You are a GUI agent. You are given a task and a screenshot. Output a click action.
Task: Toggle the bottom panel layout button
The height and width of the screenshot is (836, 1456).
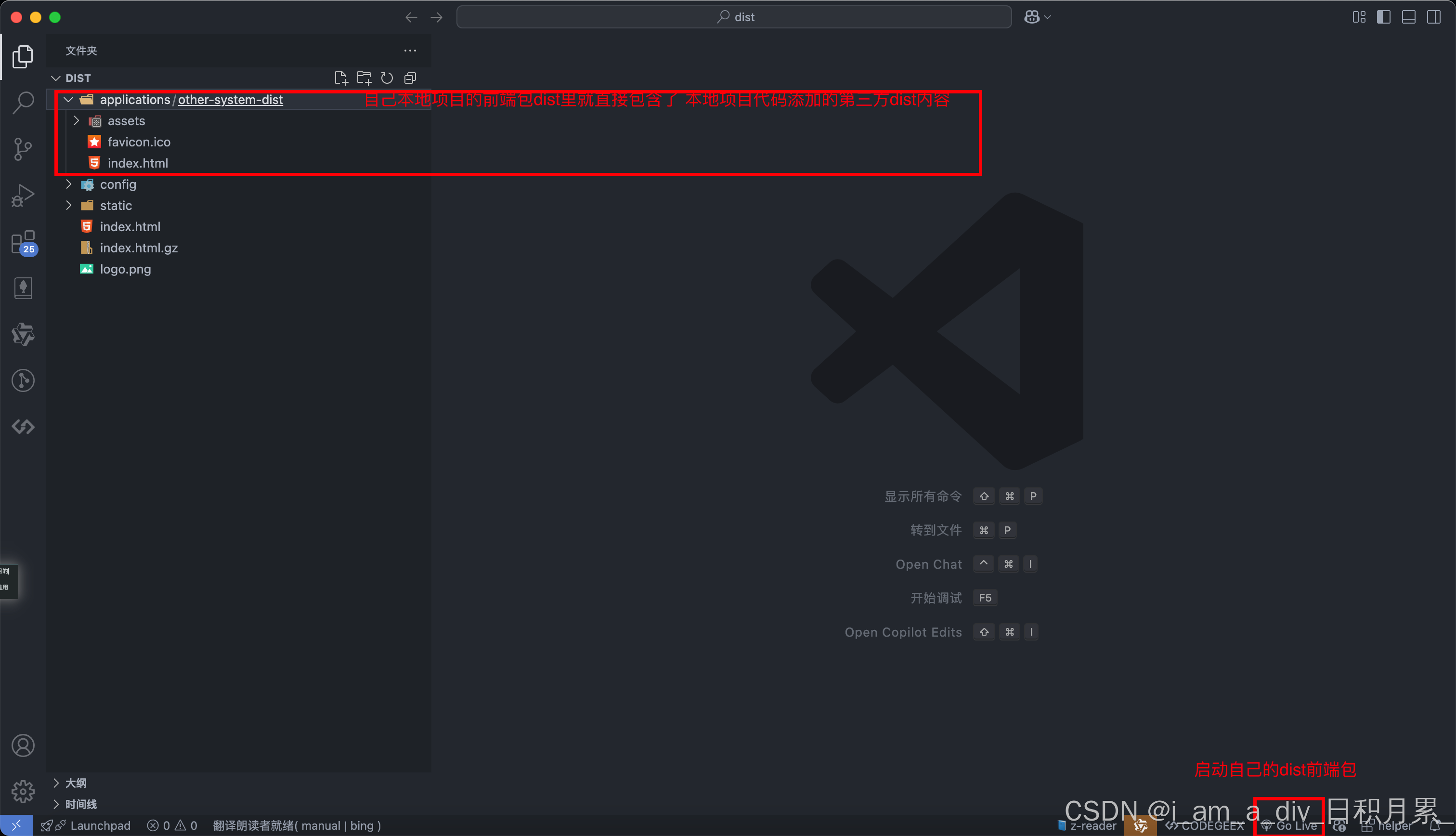coord(1408,17)
